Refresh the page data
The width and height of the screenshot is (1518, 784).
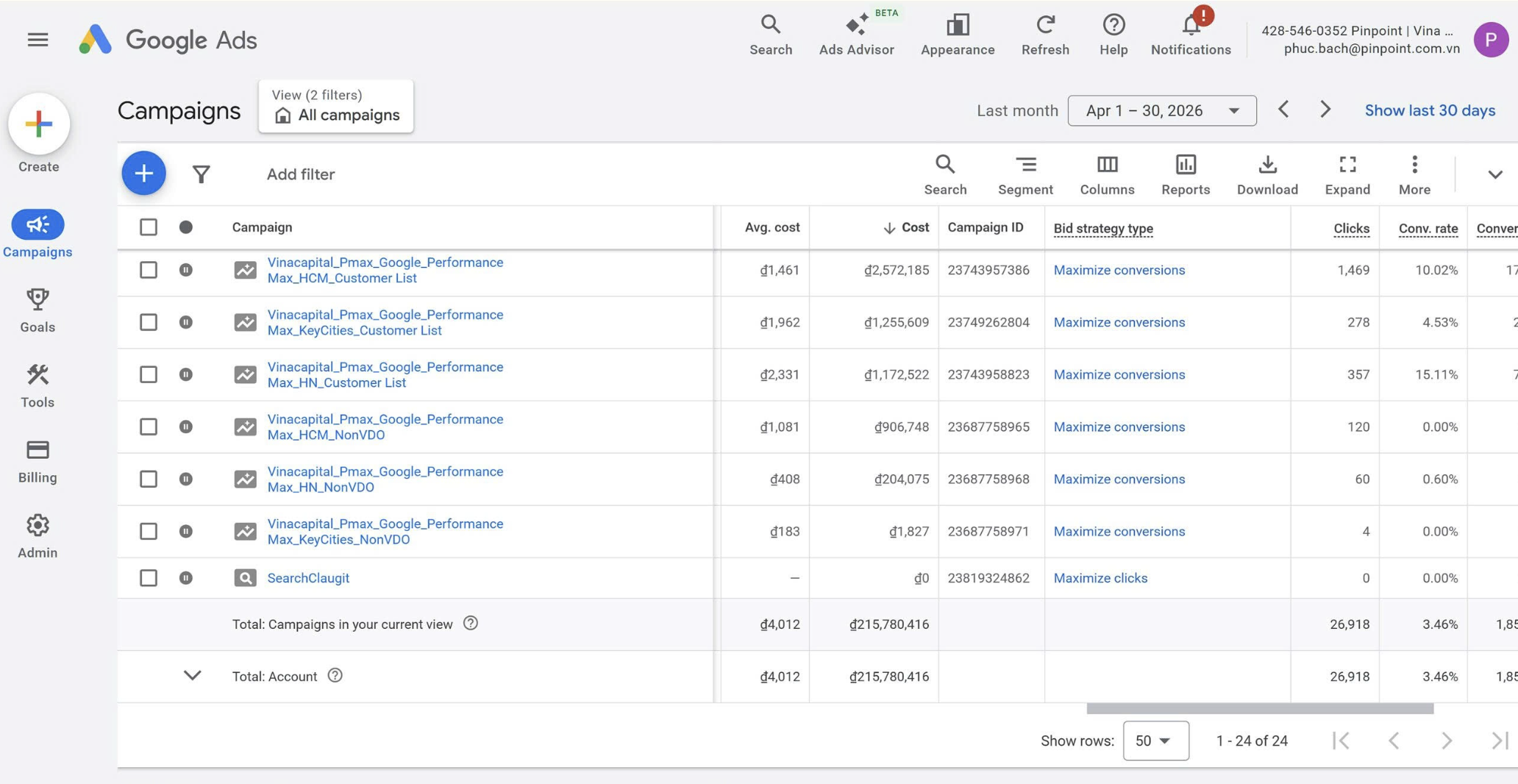(x=1045, y=35)
